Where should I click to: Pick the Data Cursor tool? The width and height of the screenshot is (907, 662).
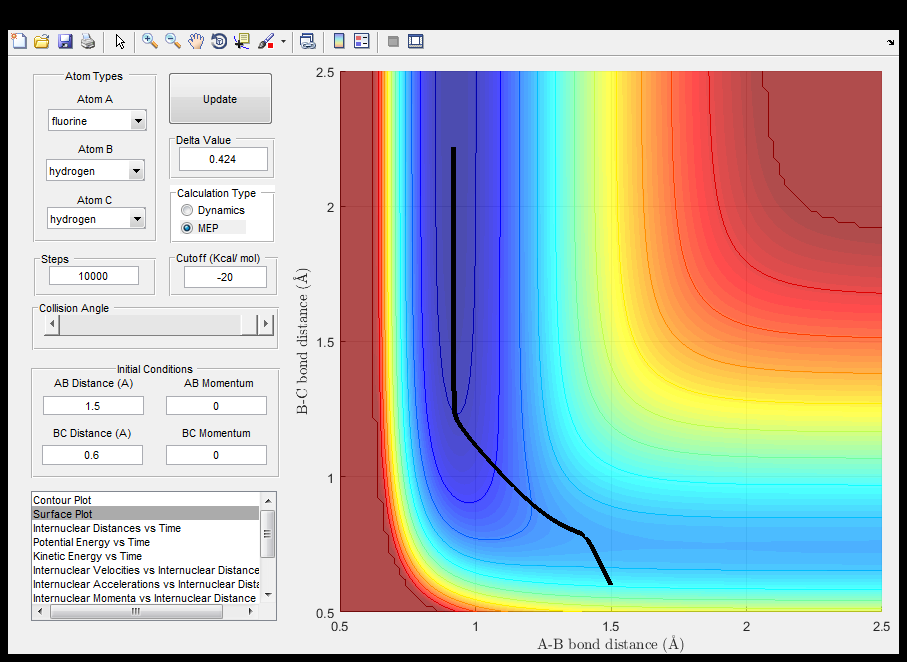[x=242, y=41]
